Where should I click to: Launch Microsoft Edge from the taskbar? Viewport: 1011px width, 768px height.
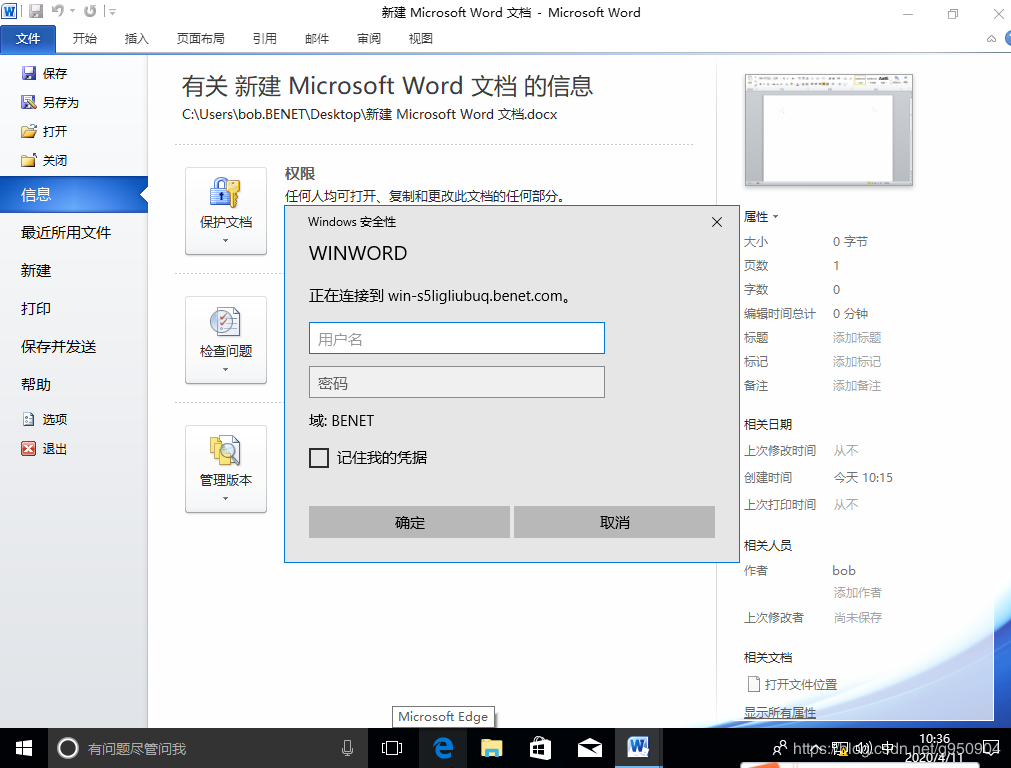(x=444, y=748)
